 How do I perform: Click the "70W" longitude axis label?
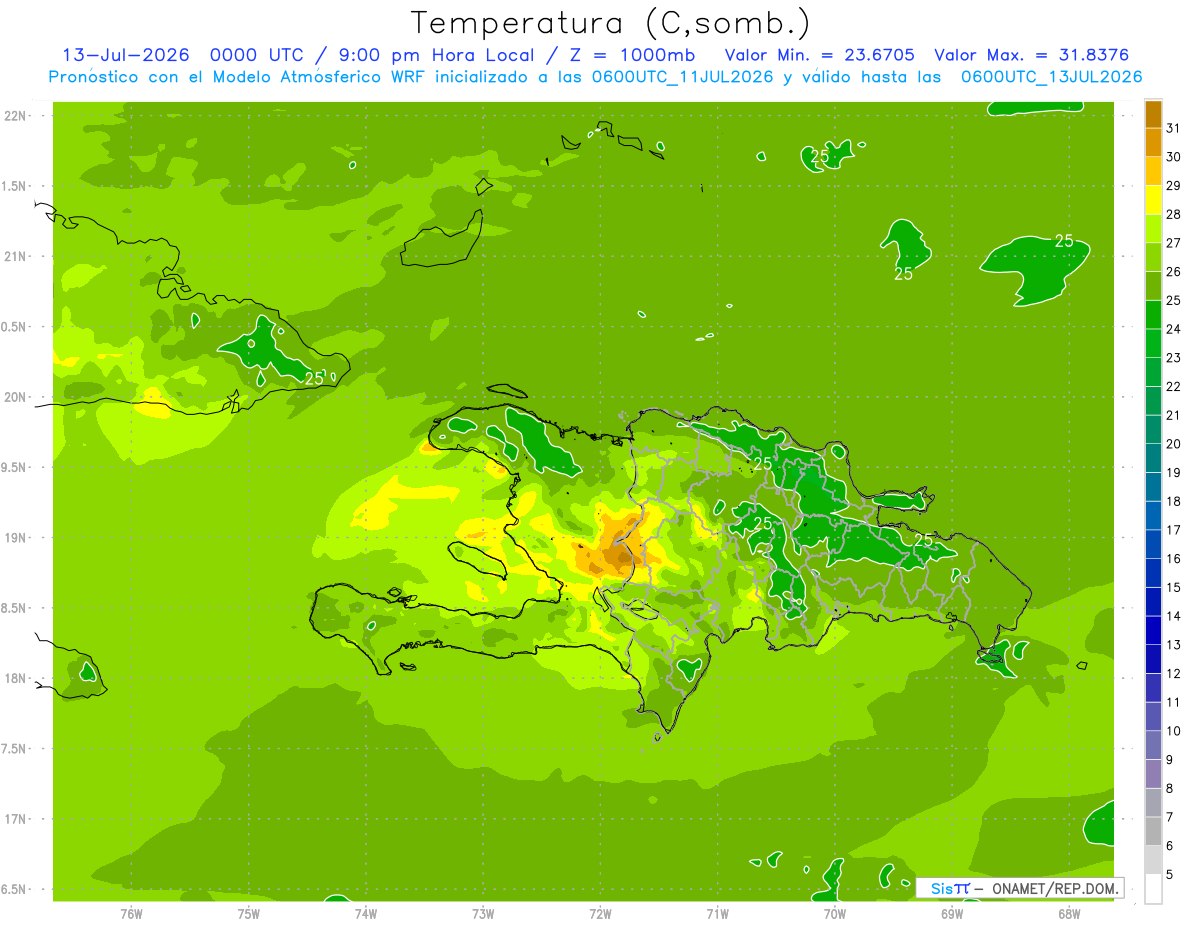[x=835, y=913]
